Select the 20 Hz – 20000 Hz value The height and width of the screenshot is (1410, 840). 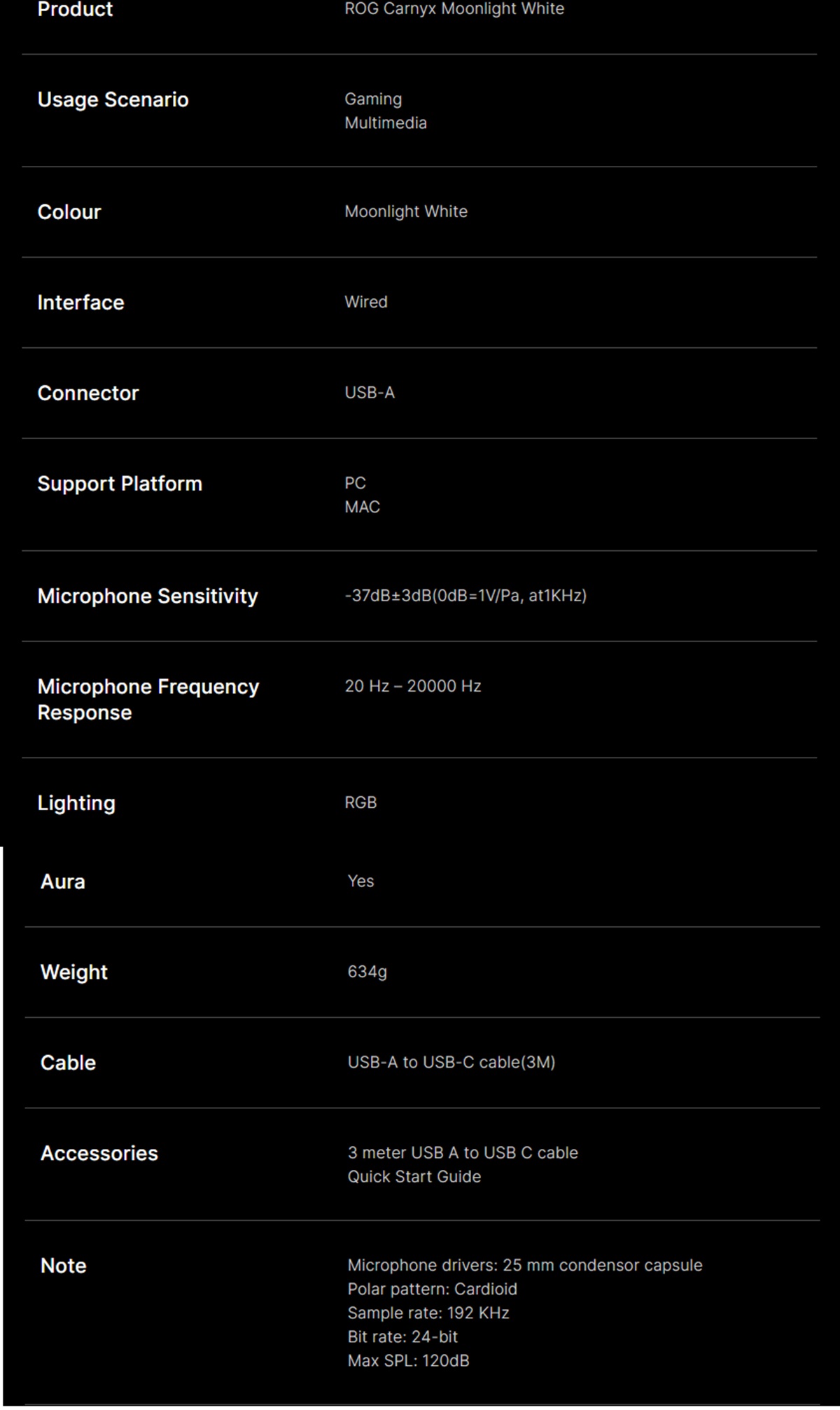click(x=413, y=686)
